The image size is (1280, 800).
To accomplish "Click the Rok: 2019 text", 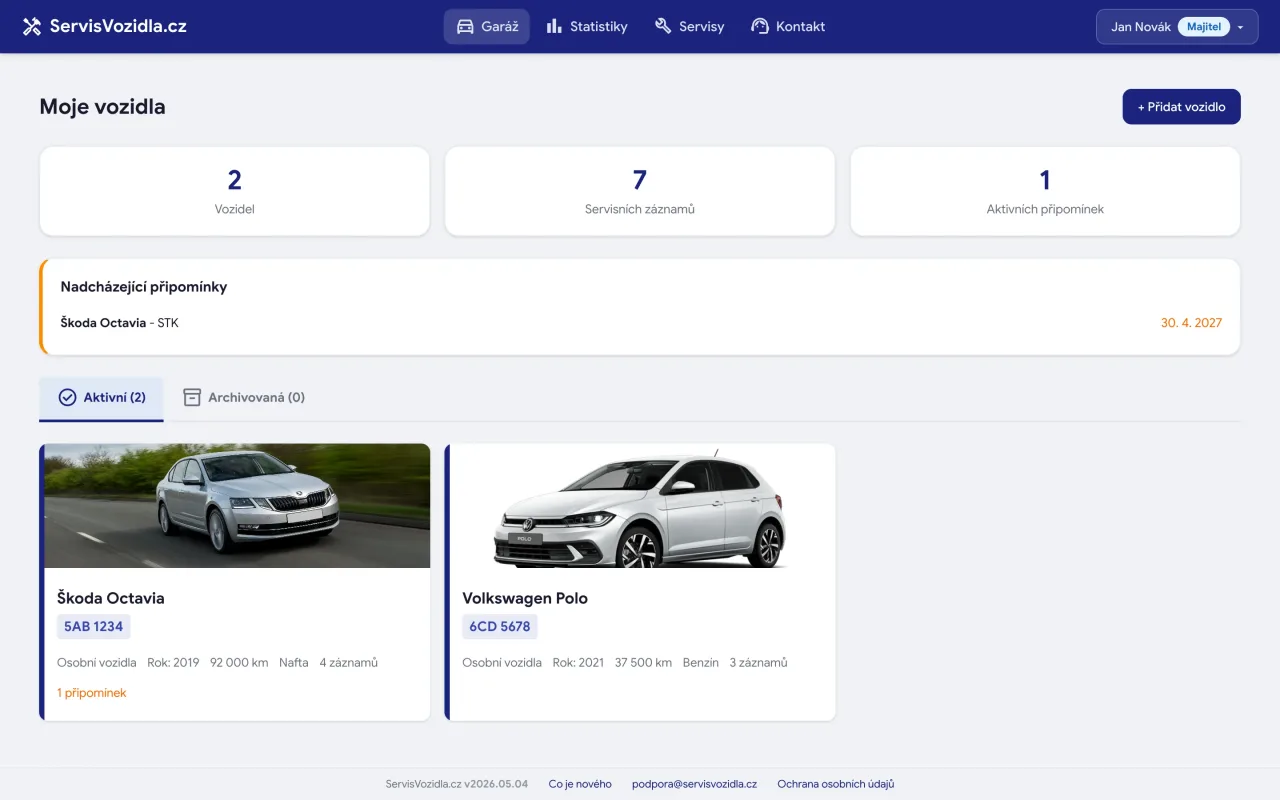I will [x=173, y=663].
